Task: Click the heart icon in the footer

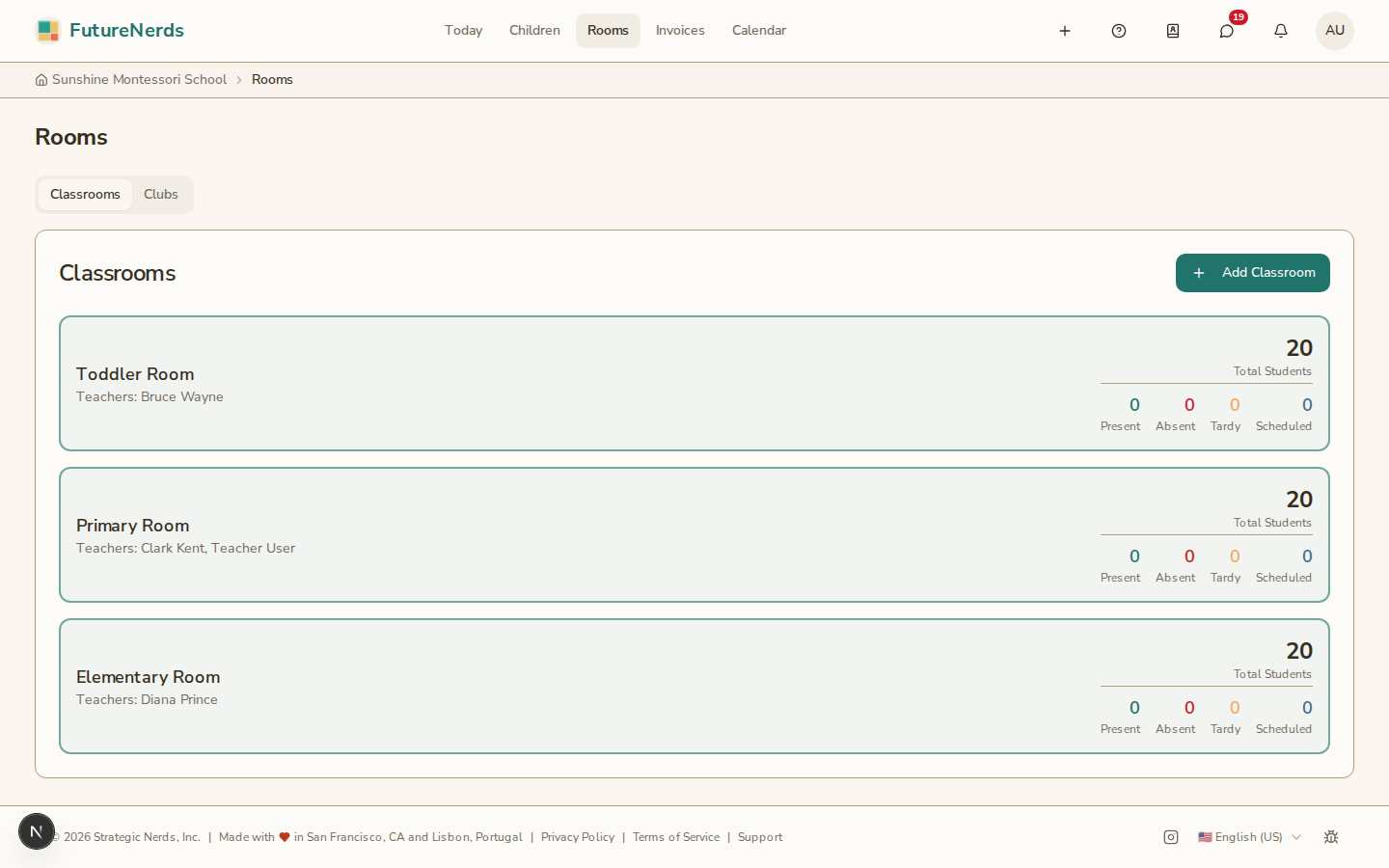Action: pos(285,837)
